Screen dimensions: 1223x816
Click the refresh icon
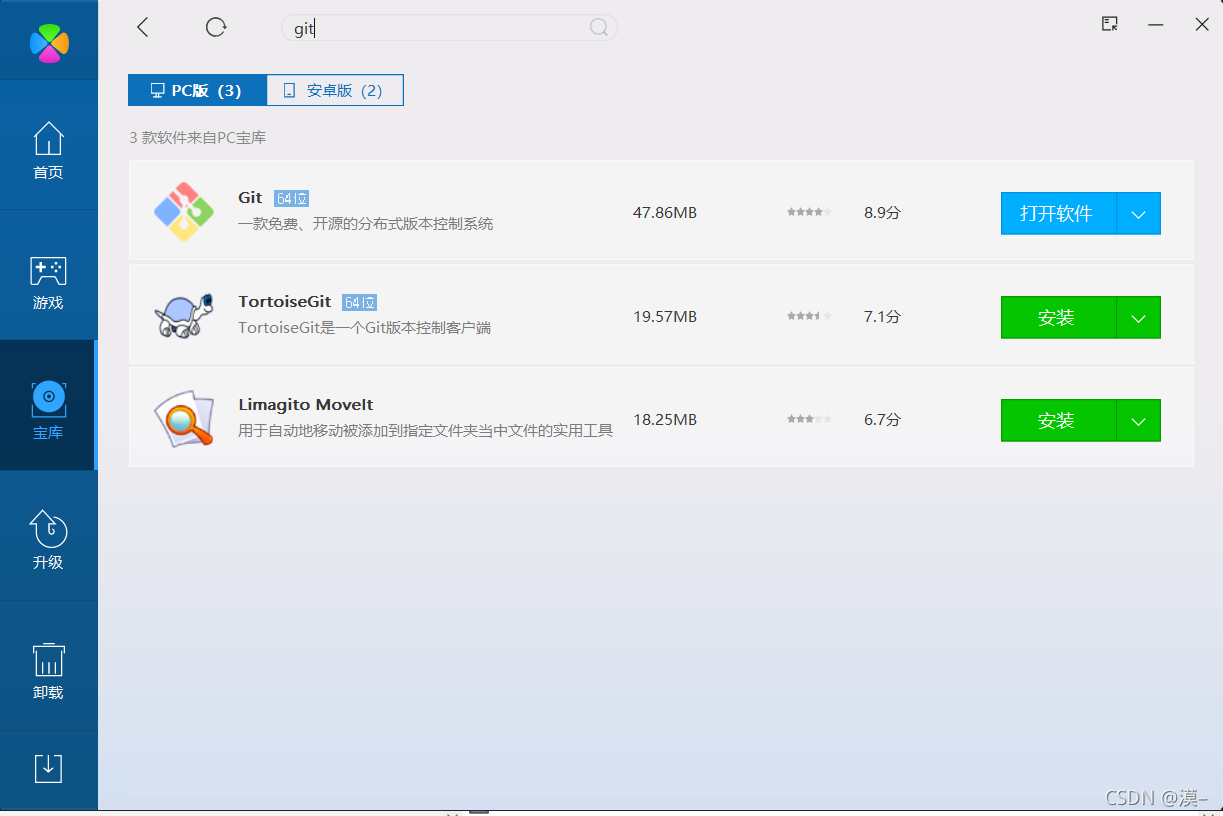216,27
